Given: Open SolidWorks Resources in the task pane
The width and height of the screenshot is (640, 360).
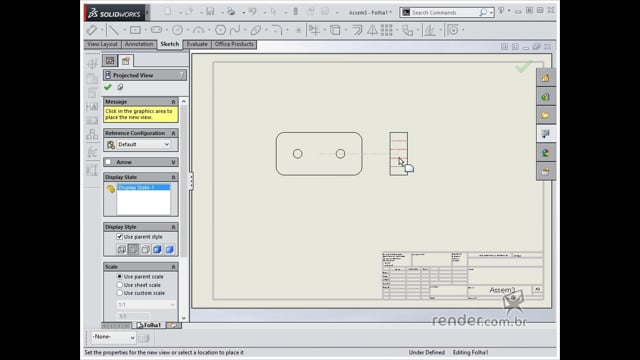Looking at the screenshot, I should click(546, 78).
